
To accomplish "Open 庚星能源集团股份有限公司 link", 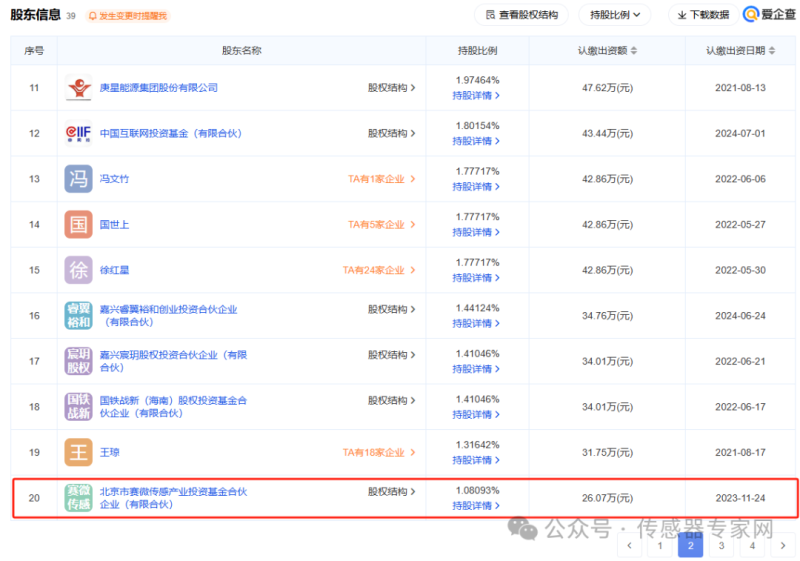I will point(159,88).
